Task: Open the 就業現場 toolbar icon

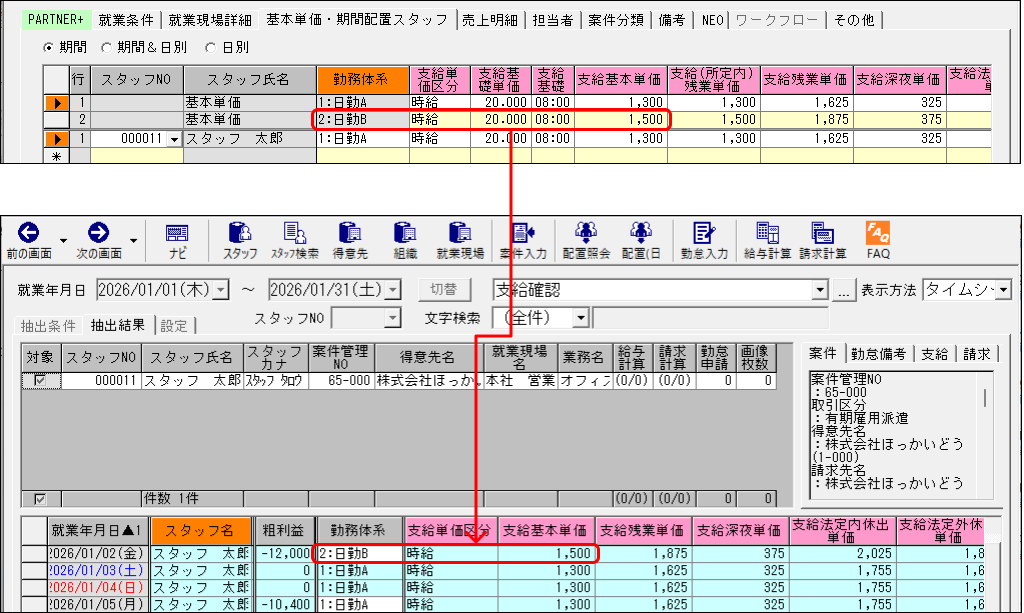Action: click(459, 234)
